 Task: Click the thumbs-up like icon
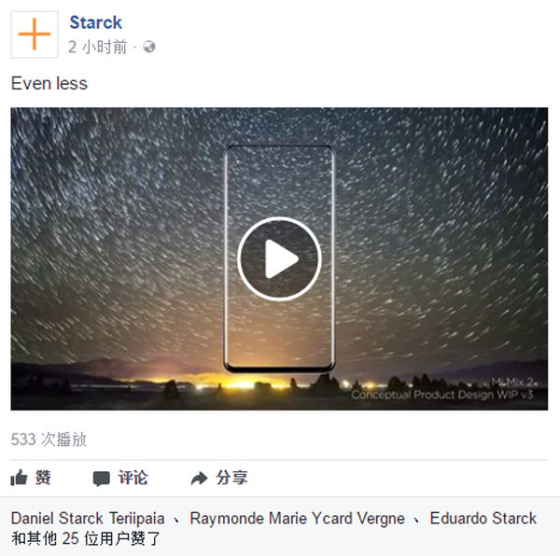[19, 477]
